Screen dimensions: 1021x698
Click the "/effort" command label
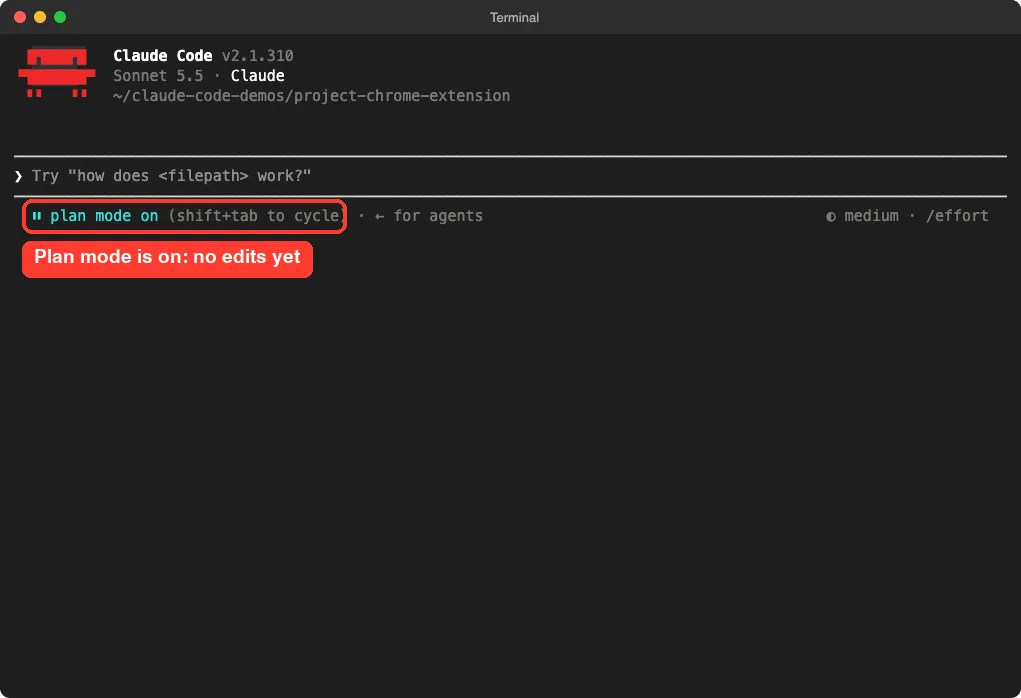pyautogui.click(x=957, y=216)
